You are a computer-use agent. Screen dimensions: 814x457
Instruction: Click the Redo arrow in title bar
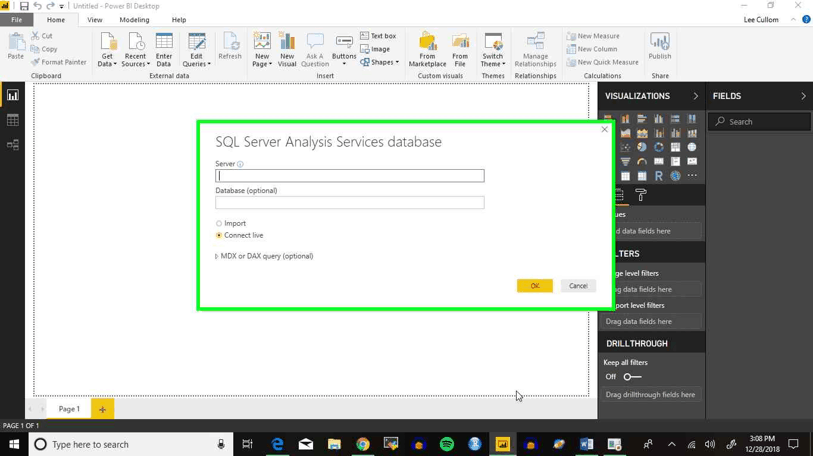(50, 6)
